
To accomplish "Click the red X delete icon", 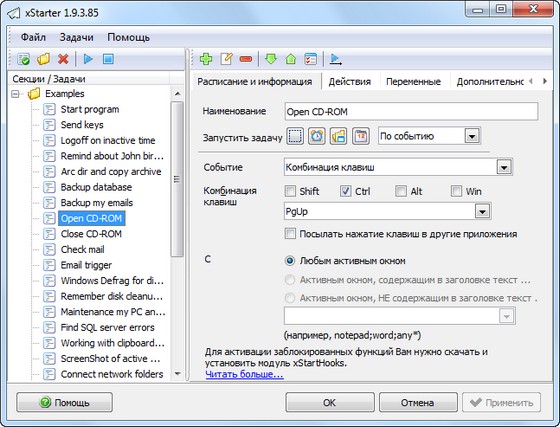I will (x=63, y=59).
